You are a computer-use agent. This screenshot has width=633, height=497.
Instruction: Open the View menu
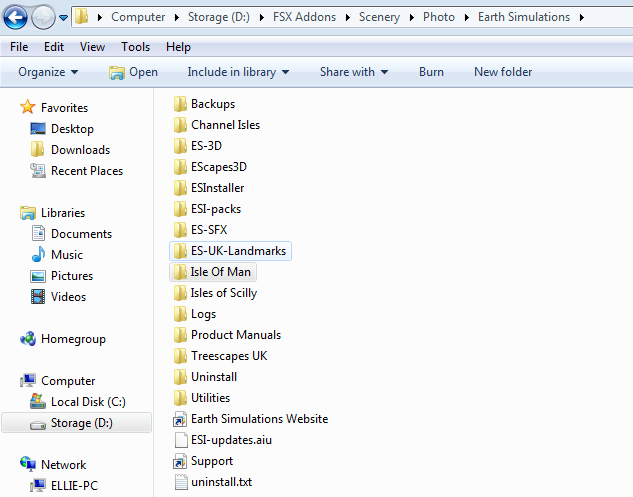click(x=92, y=47)
